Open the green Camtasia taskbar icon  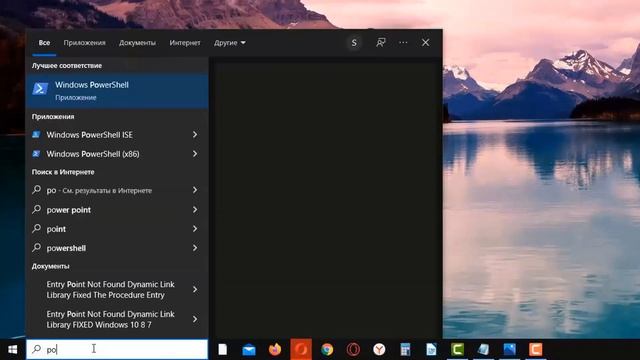pos(458,349)
